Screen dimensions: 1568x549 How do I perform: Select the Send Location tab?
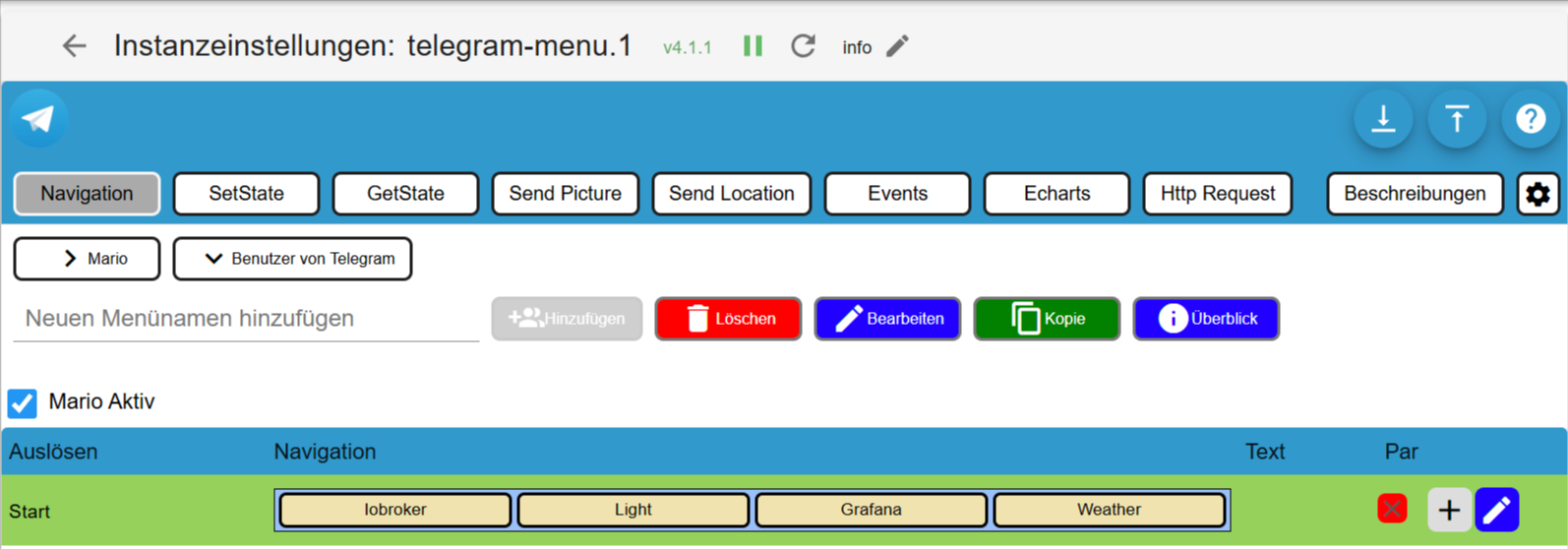coord(731,194)
